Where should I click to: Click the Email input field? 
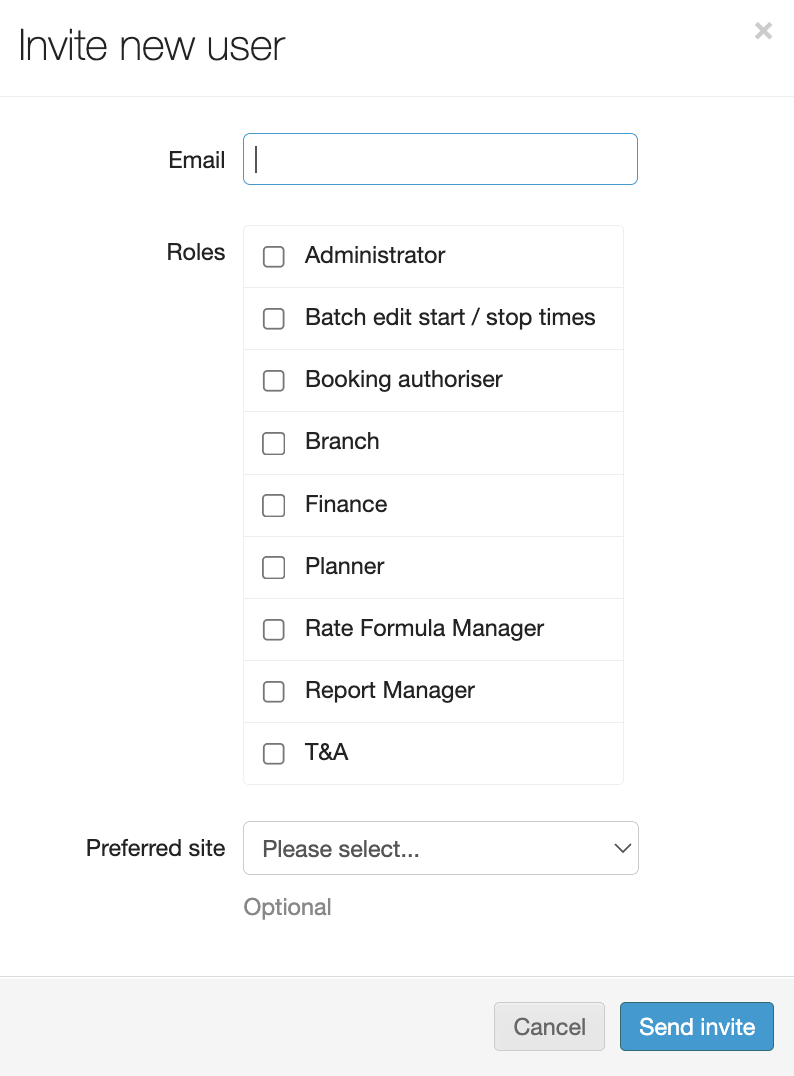click(440, 159)
